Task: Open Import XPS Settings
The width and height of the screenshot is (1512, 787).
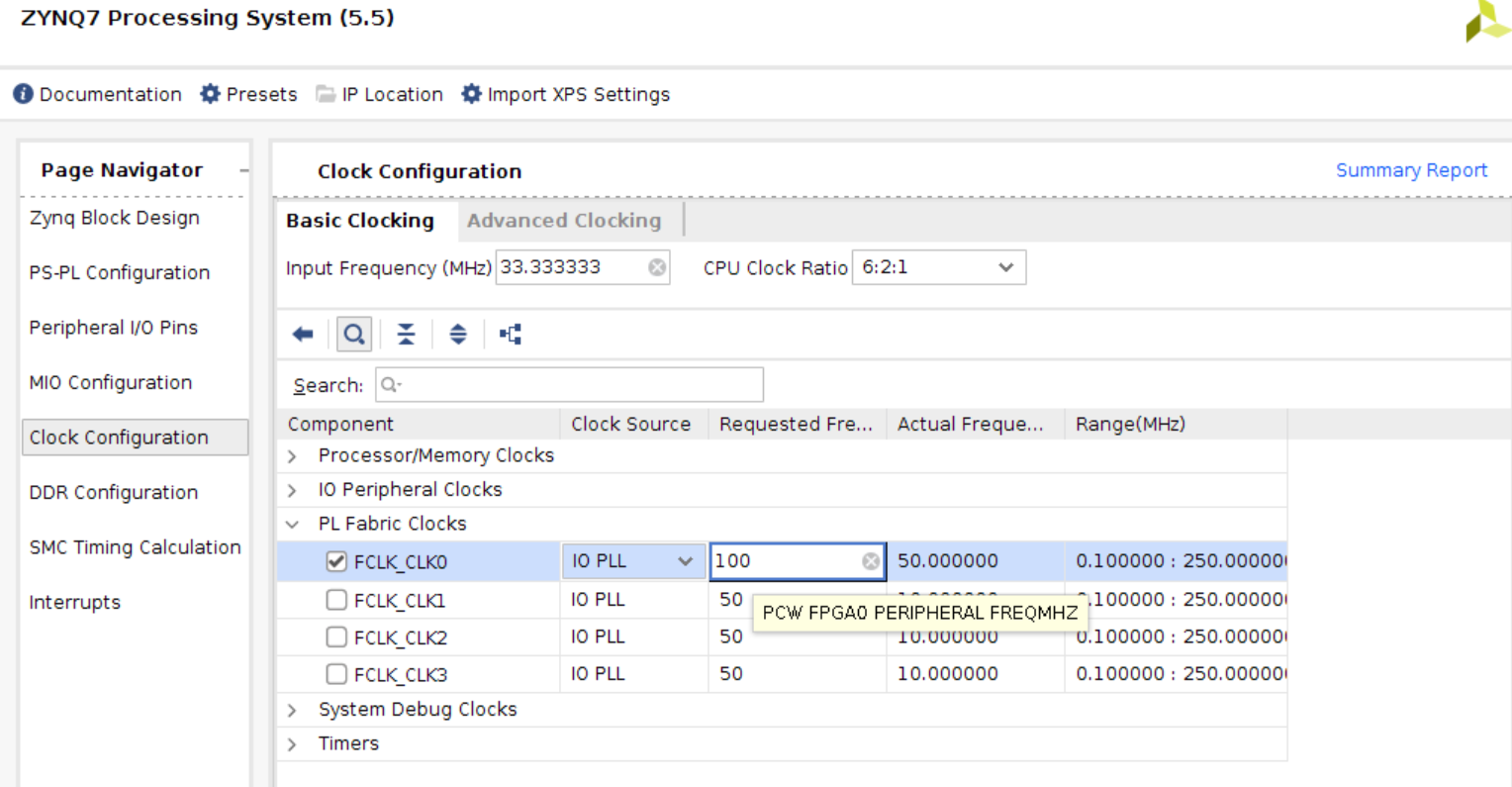Action: pos(471,94)
